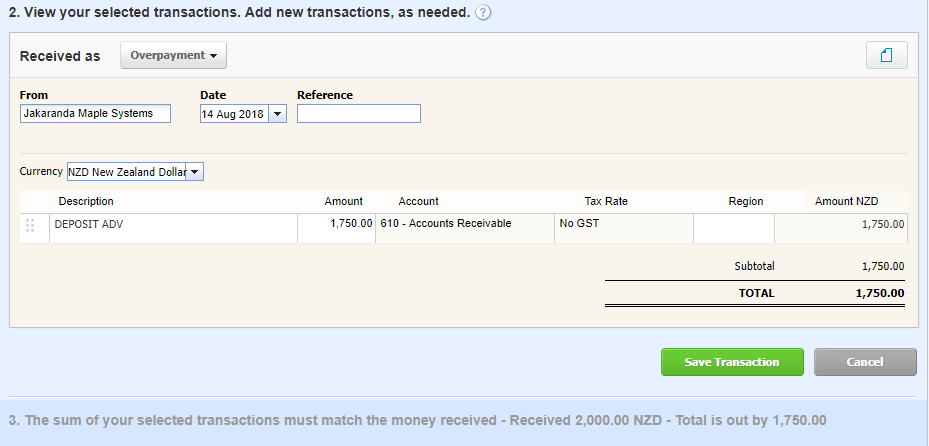Image resolution: width=929 pixels, height=446 pixels.
Task: Click the Reference input field
Action: pyautogui.click(x=359, y=114)
